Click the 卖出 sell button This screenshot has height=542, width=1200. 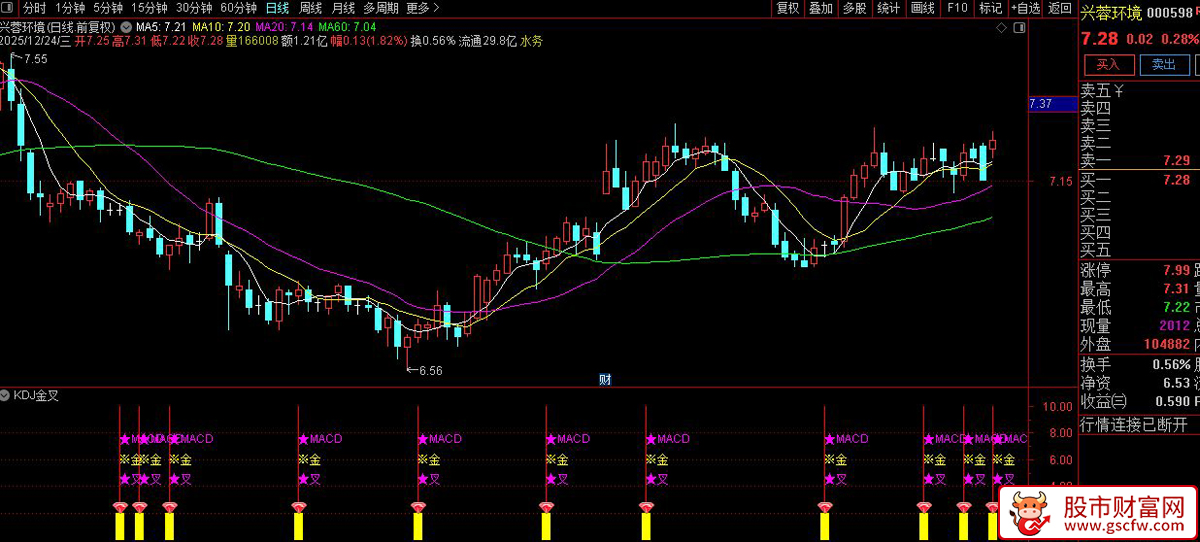click(1164, 64)
